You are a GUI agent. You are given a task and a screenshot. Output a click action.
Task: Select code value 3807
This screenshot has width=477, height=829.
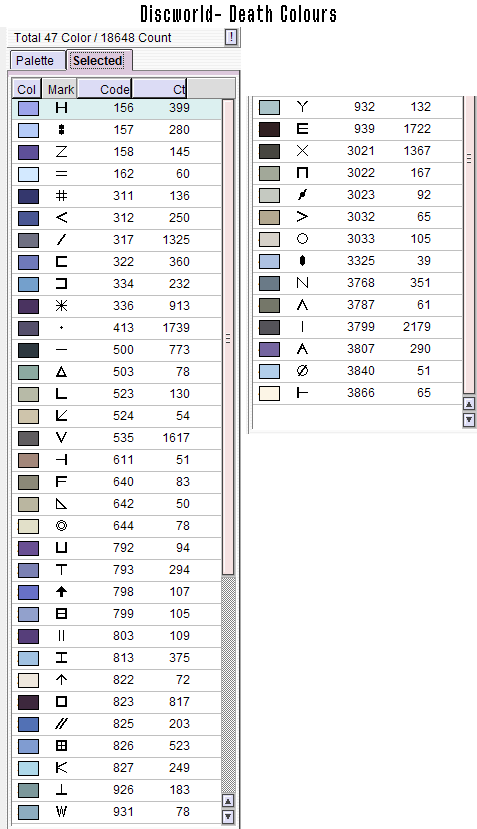361,349
